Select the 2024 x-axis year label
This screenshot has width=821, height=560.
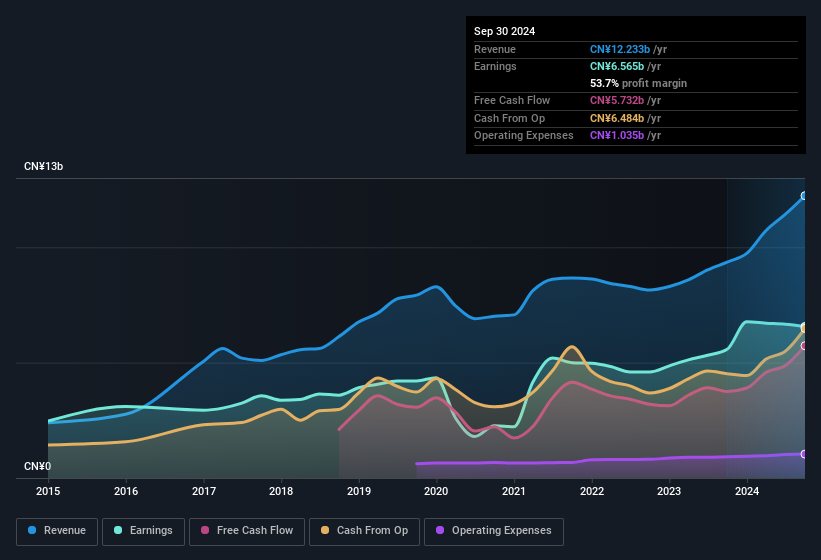(x=746, y=491)
